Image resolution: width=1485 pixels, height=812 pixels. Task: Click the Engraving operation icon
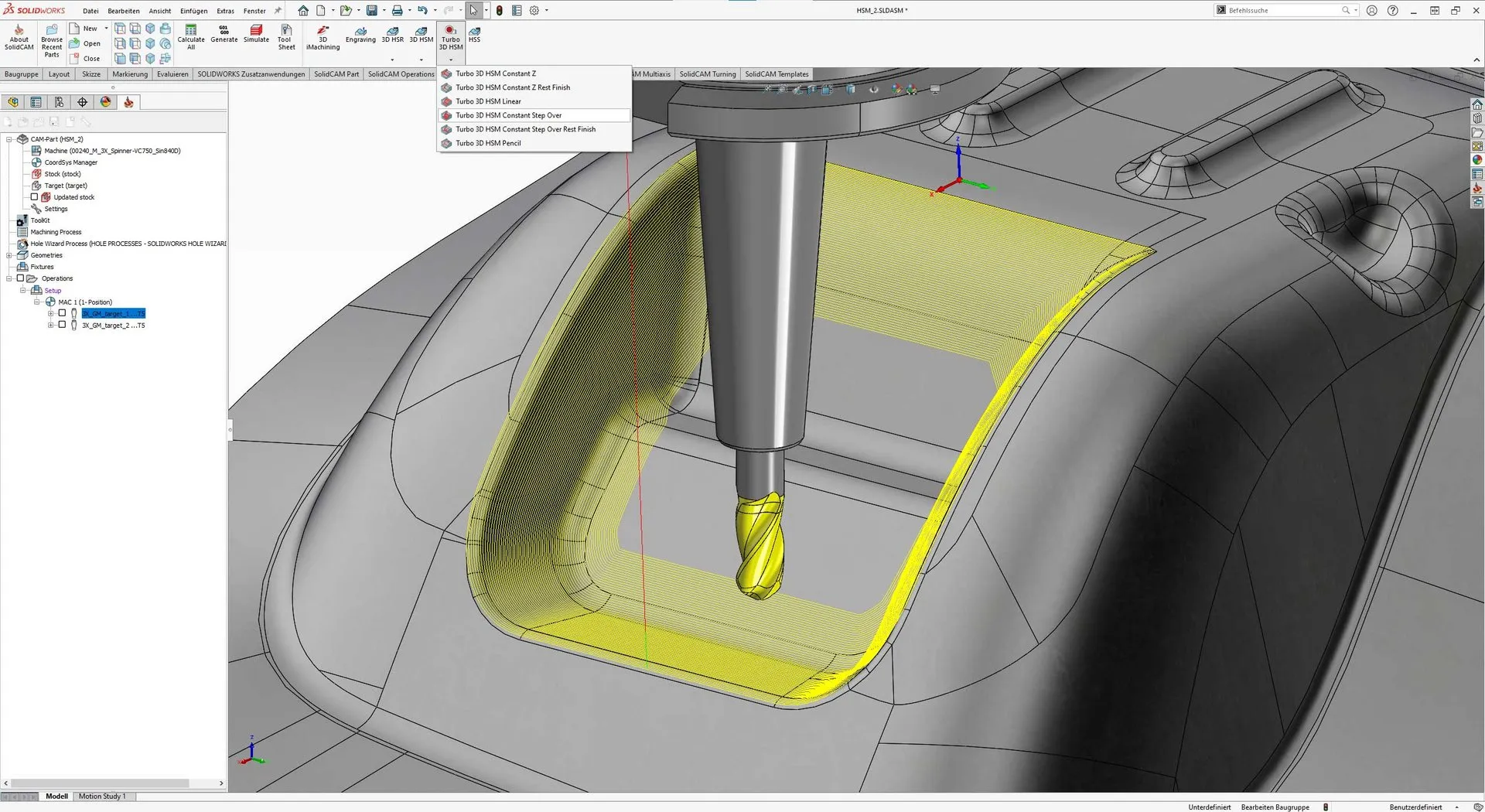(360, 34)
